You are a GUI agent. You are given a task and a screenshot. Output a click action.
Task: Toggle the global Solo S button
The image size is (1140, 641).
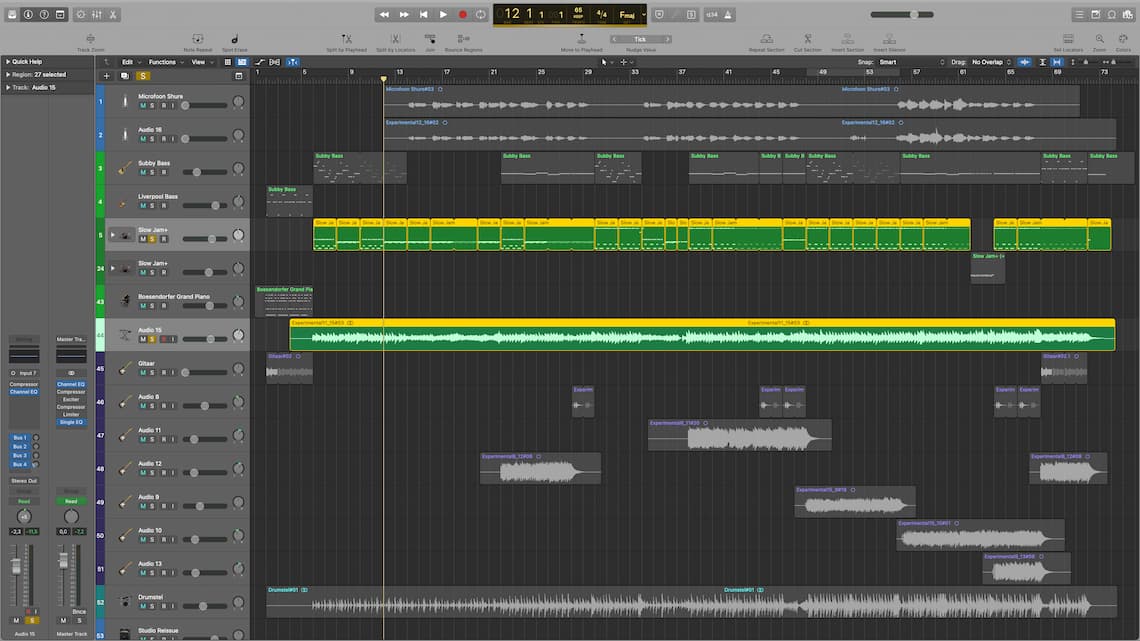pos(143,76)
